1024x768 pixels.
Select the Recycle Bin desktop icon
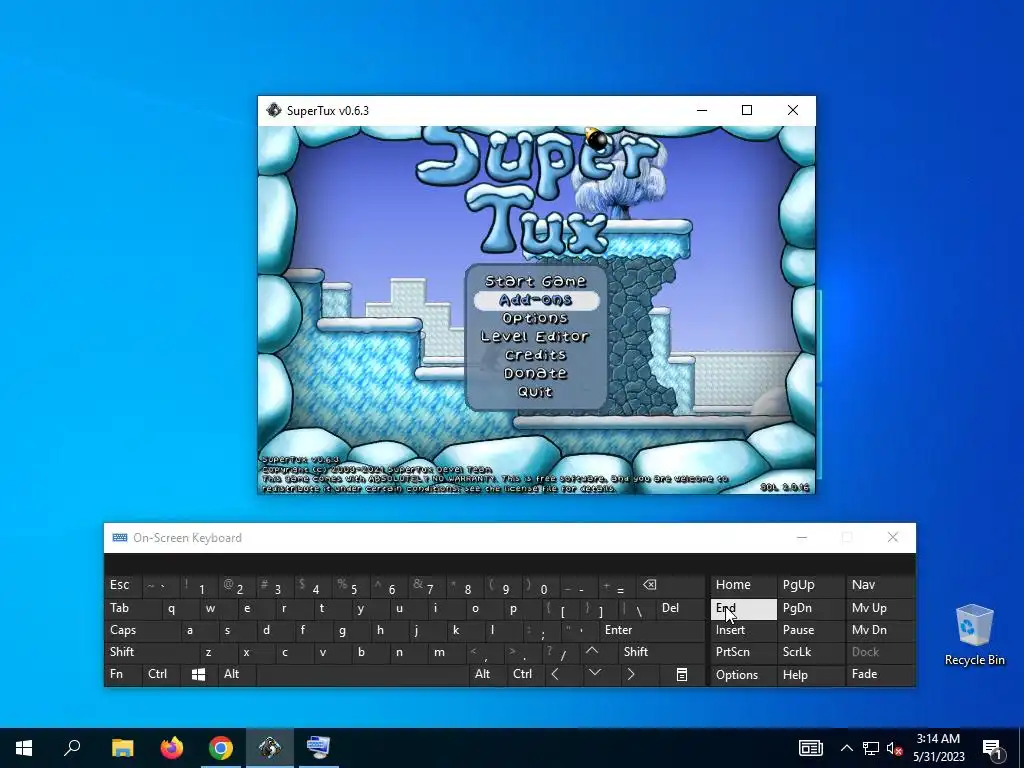[974, 635]
